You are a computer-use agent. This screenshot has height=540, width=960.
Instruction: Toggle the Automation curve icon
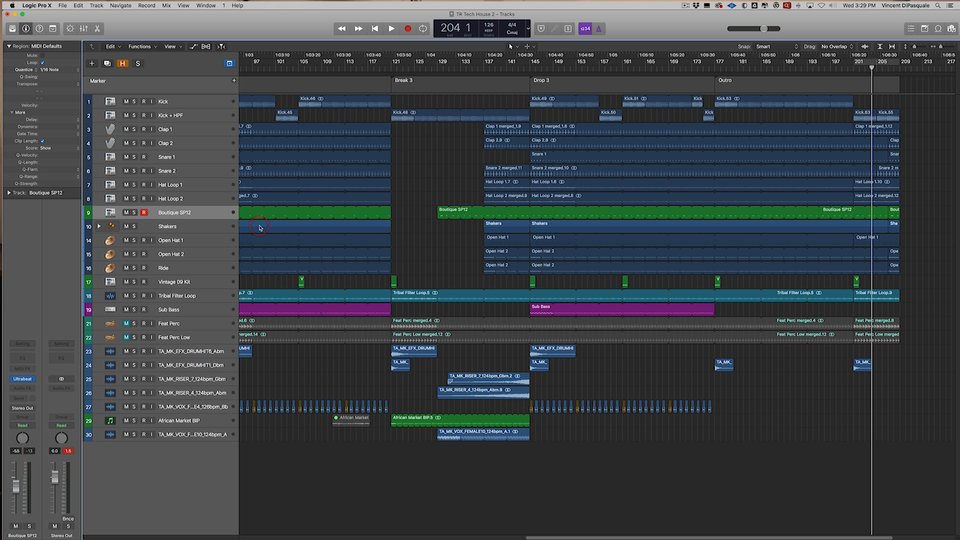tap(193, 47)
